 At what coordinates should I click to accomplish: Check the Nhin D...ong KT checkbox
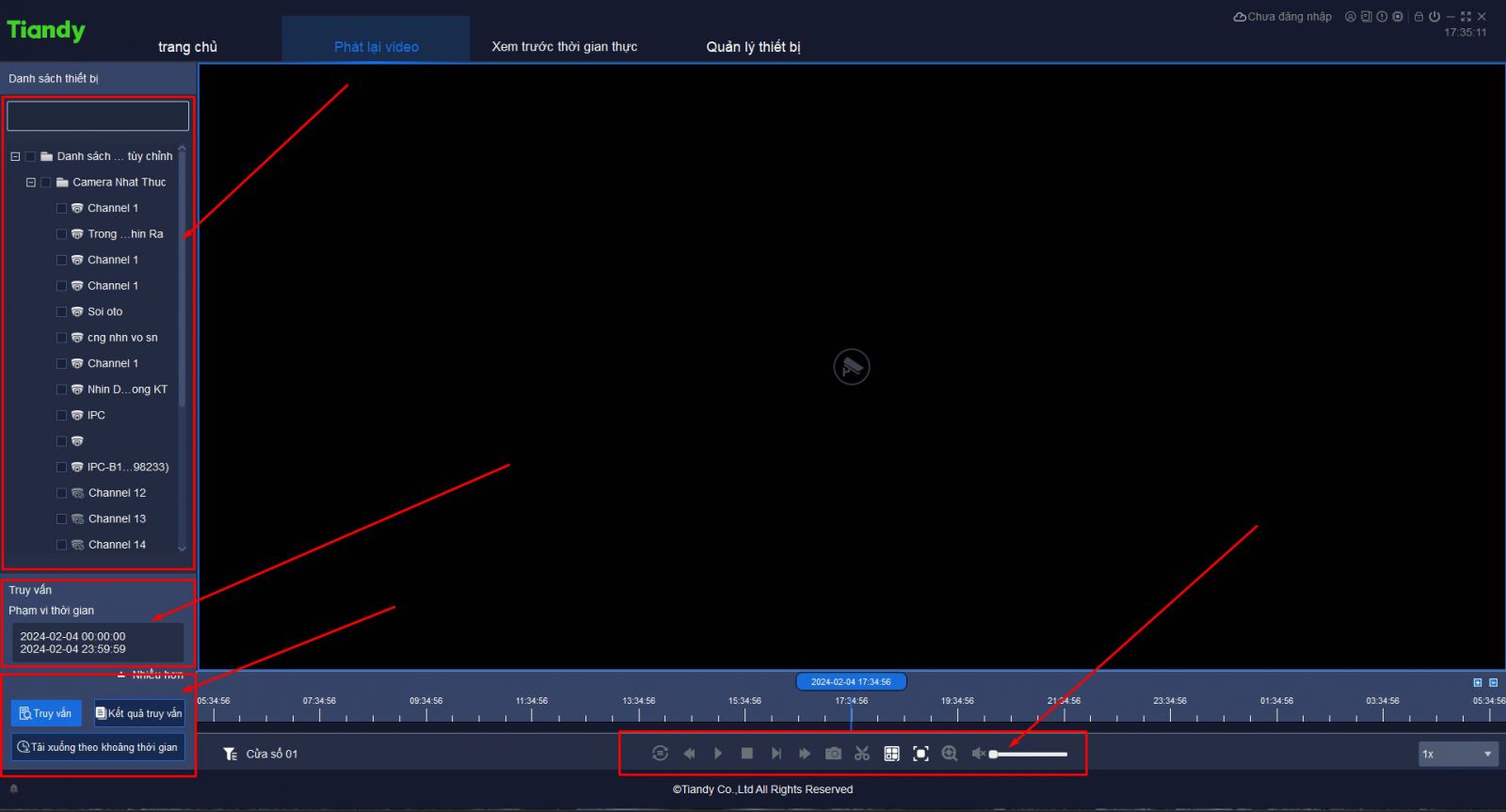tap(62, 389)
